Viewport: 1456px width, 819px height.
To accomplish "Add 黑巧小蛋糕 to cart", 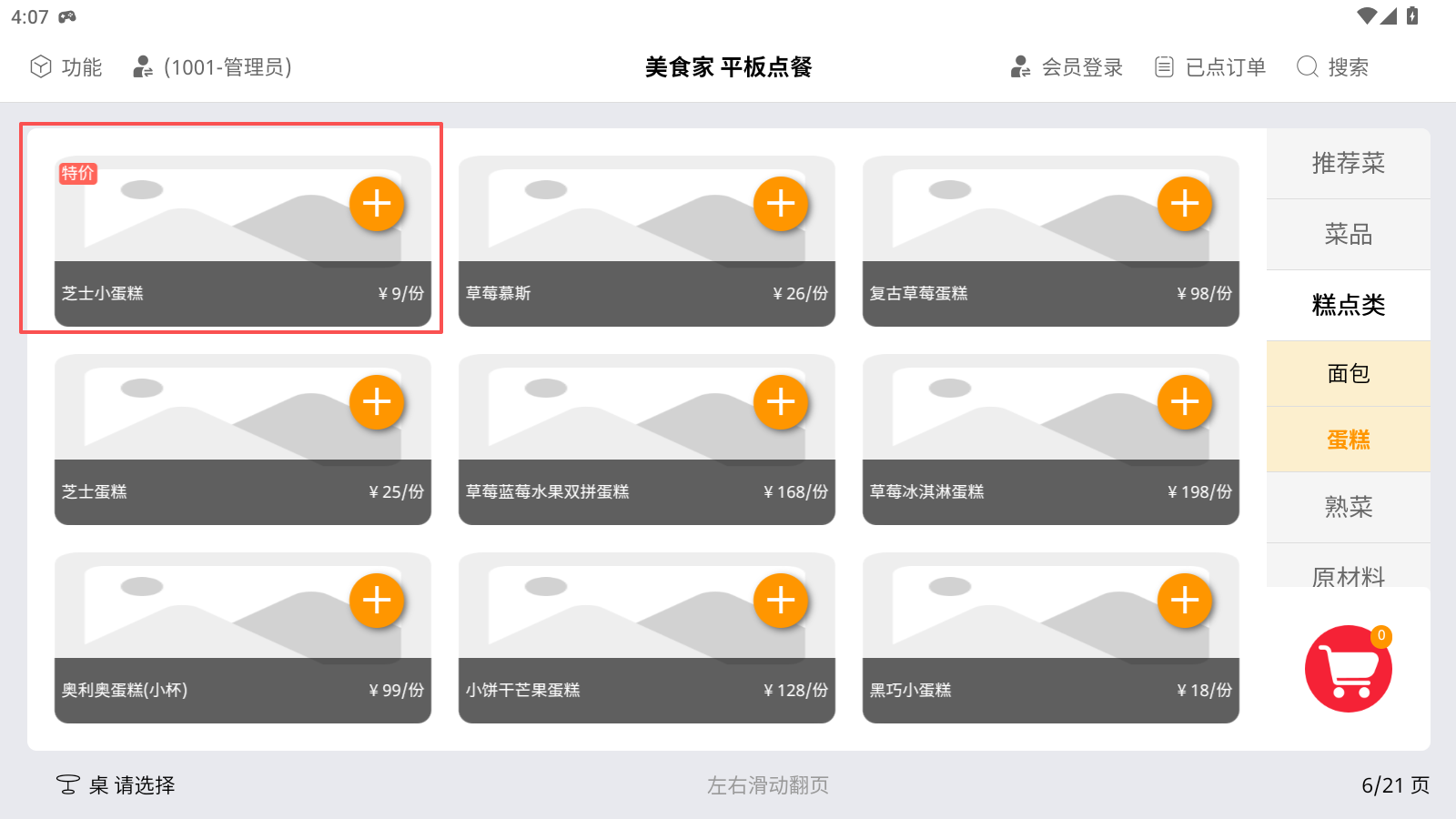I will 1185,600.
